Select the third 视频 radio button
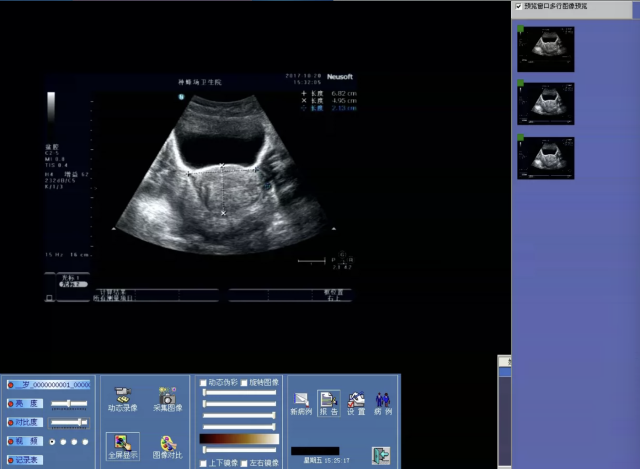Viewport: 640px width, 469px height. pyautogui.click(x=74, y=442)
